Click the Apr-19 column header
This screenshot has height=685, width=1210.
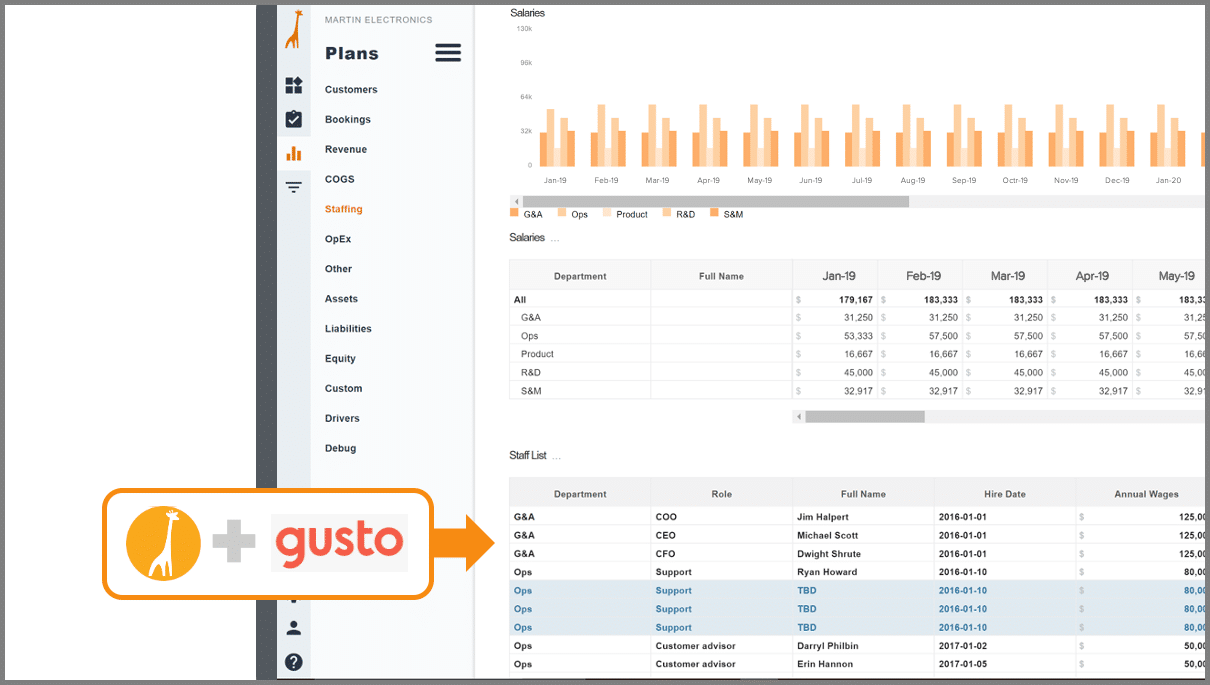(x=1090, y=276)
